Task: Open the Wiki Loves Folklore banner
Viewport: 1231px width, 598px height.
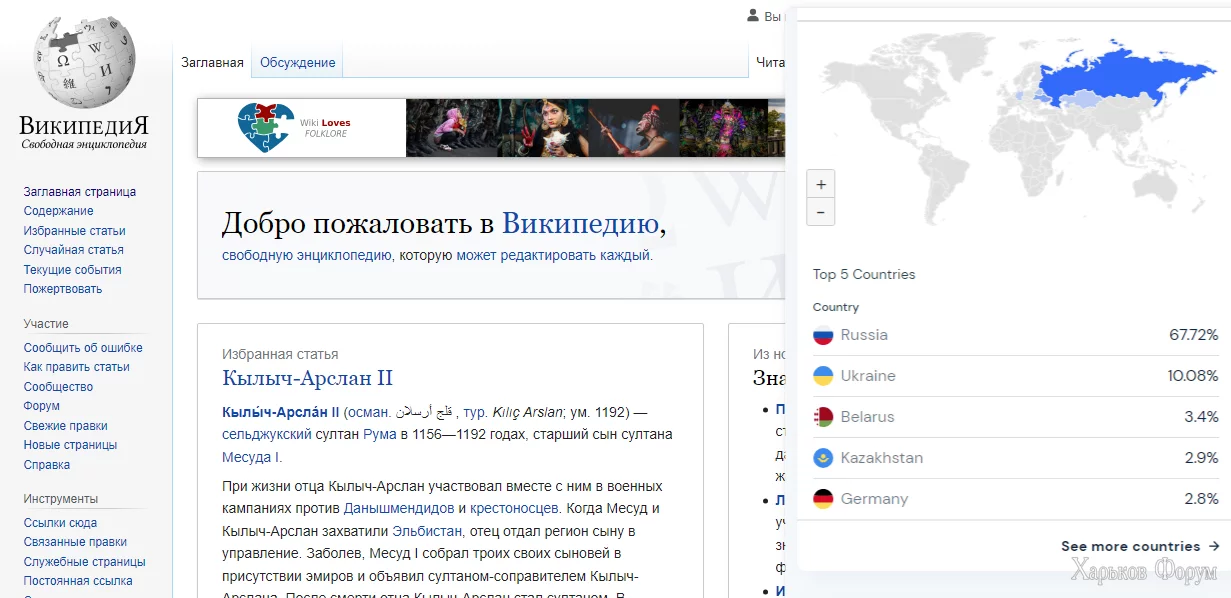Action: (302, 128)
